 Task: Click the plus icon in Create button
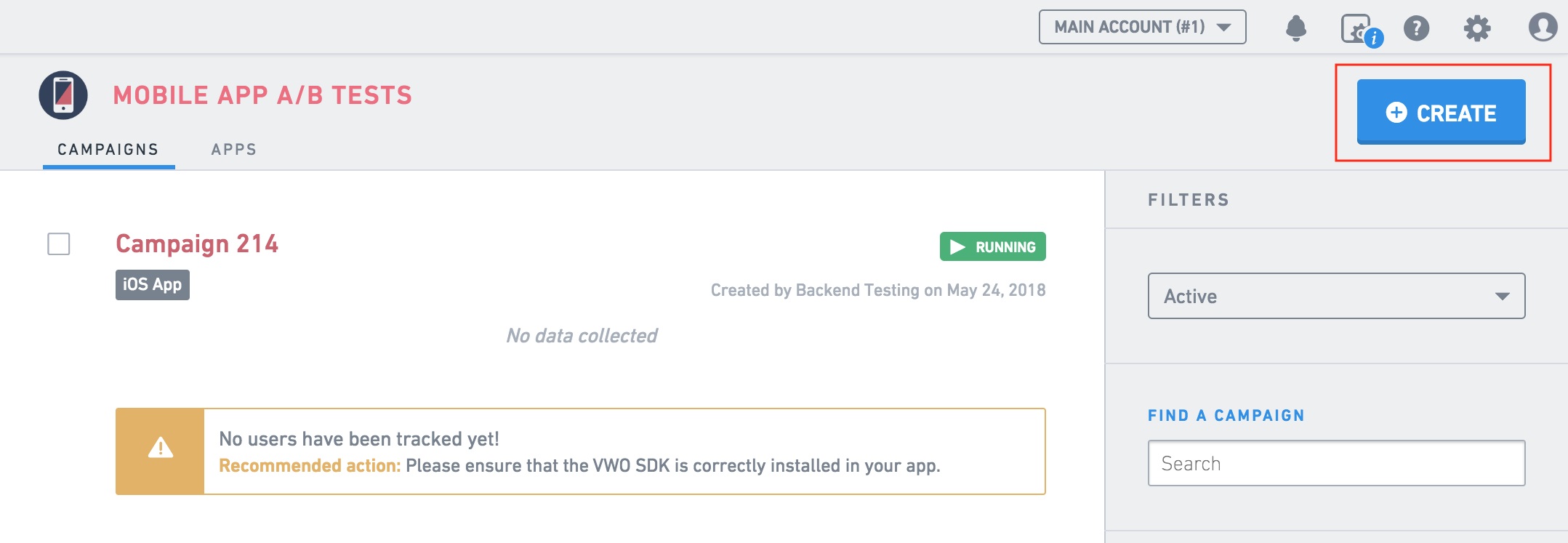tap(1396, 113)
